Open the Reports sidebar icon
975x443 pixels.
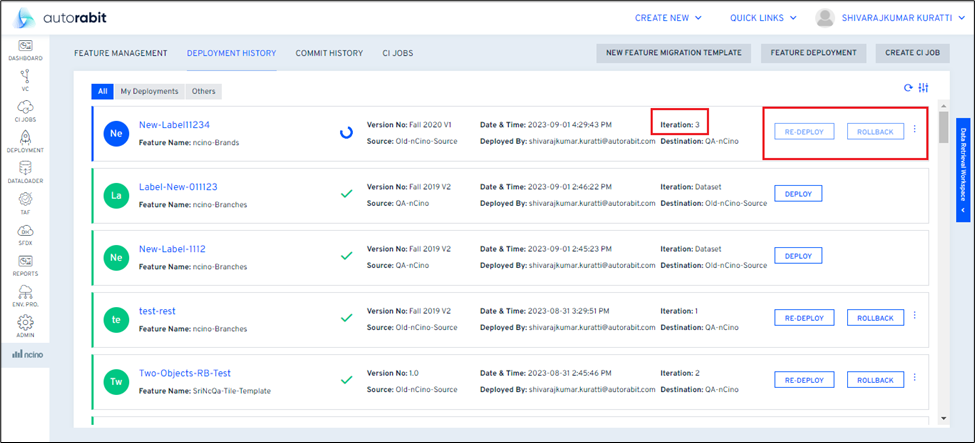click(x=25, y=264)
